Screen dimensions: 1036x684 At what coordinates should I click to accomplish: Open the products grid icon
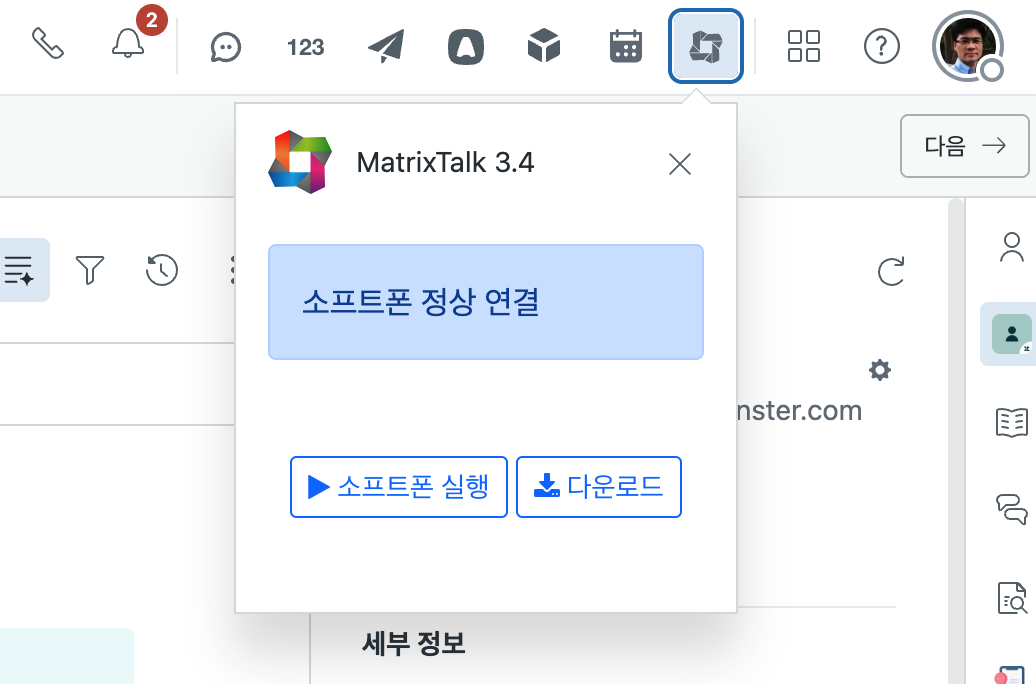[x=803, y=46]
